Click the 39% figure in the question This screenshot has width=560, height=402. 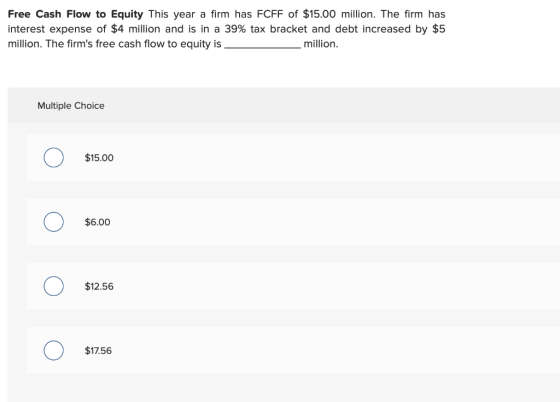[235, 29]
